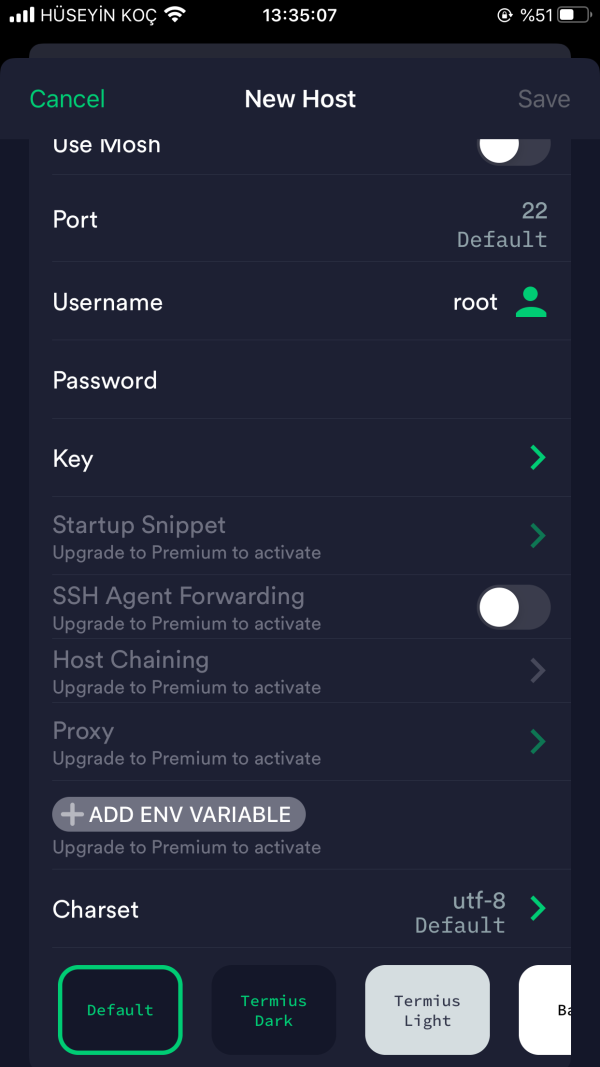Save the new host
Image resolution: width=600 pixels, height=1067 pixels.
(544, 99)
